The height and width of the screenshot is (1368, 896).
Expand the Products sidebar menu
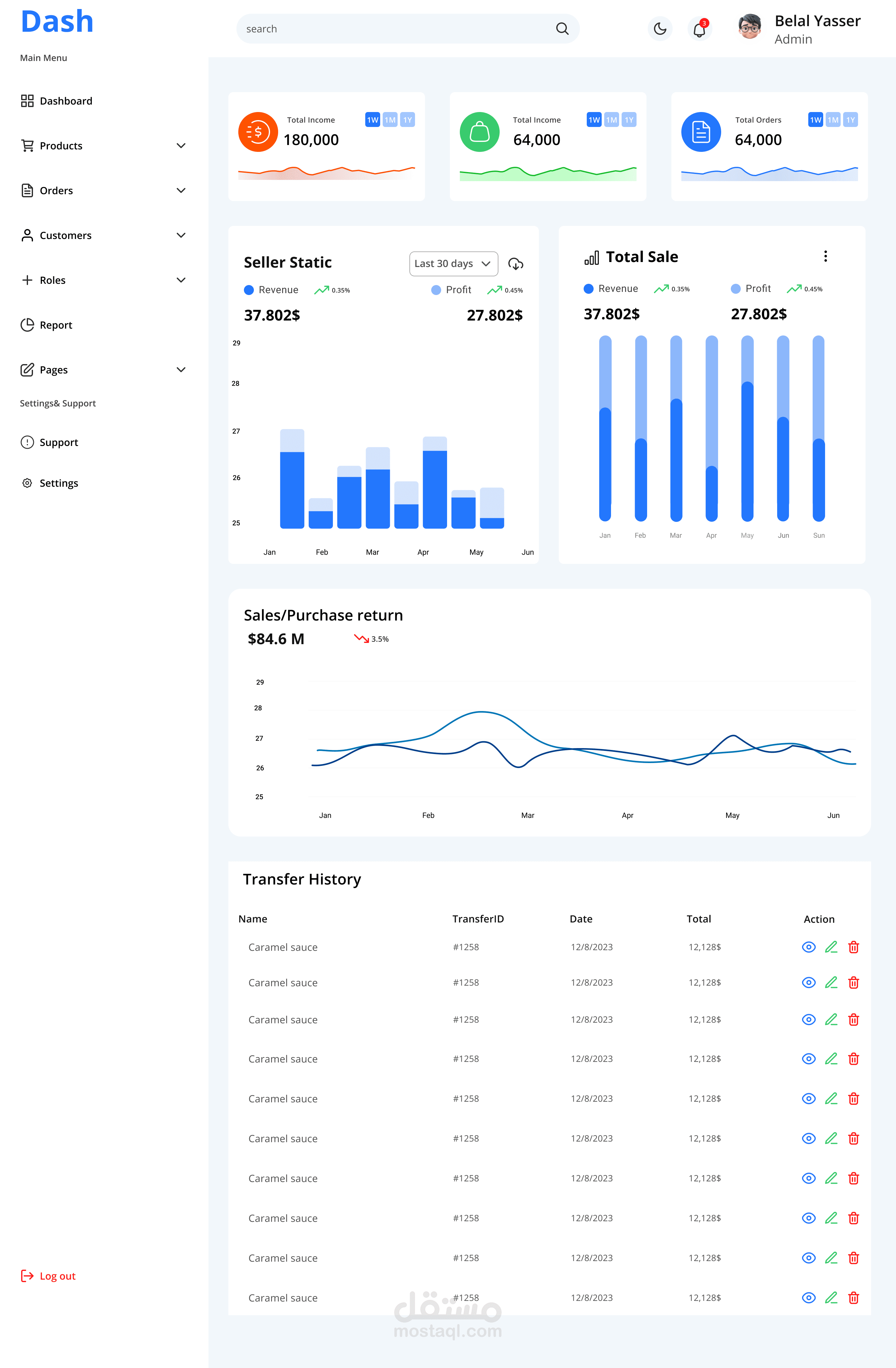(180, 146)
